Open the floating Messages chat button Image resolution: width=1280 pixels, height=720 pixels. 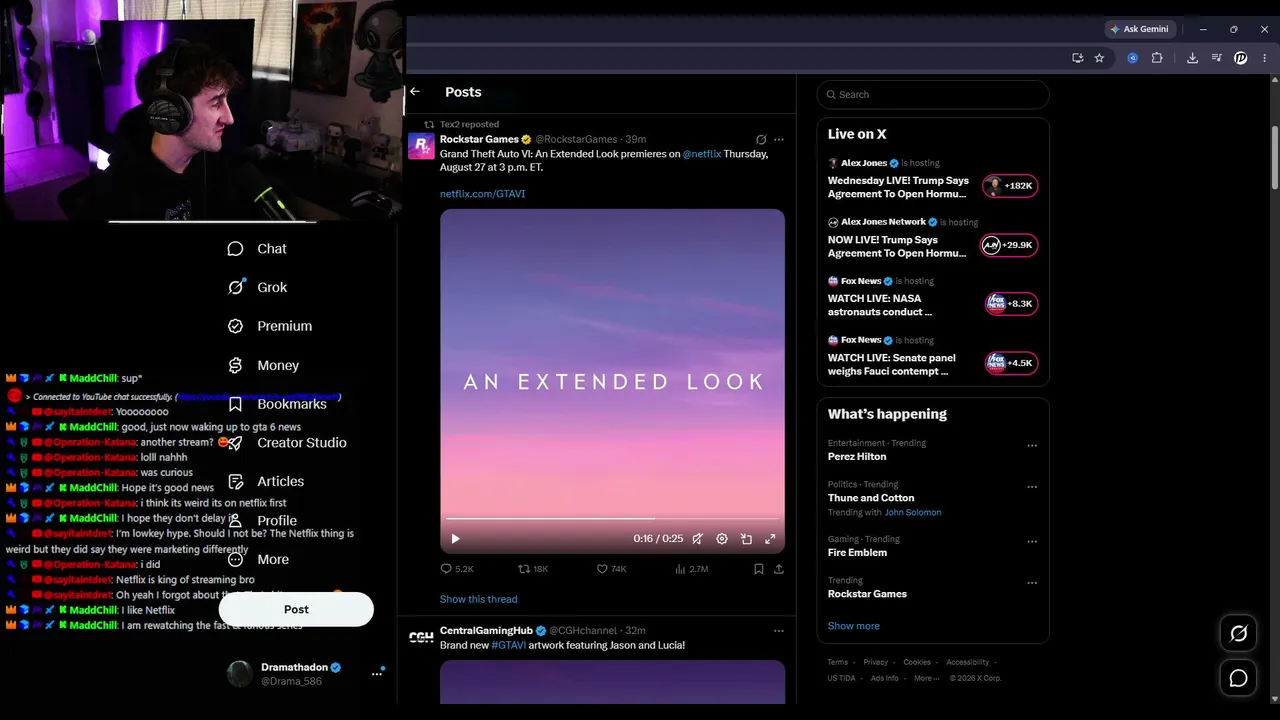click(x=1238, y=678)
